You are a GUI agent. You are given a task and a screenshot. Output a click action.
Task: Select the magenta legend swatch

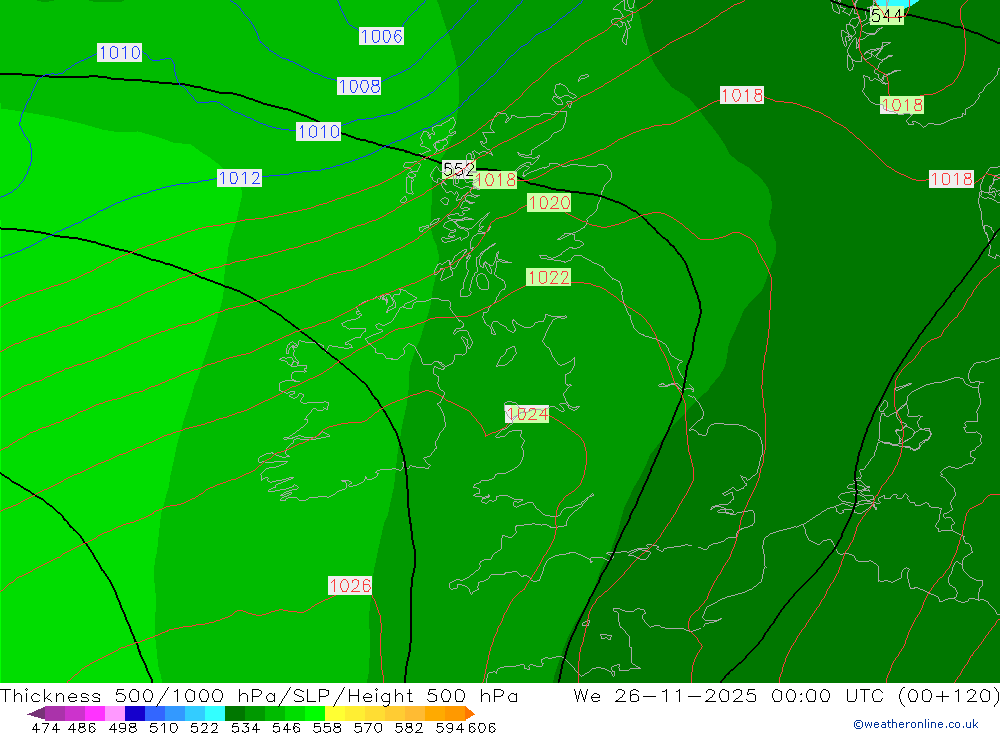(x=95, y=713)
